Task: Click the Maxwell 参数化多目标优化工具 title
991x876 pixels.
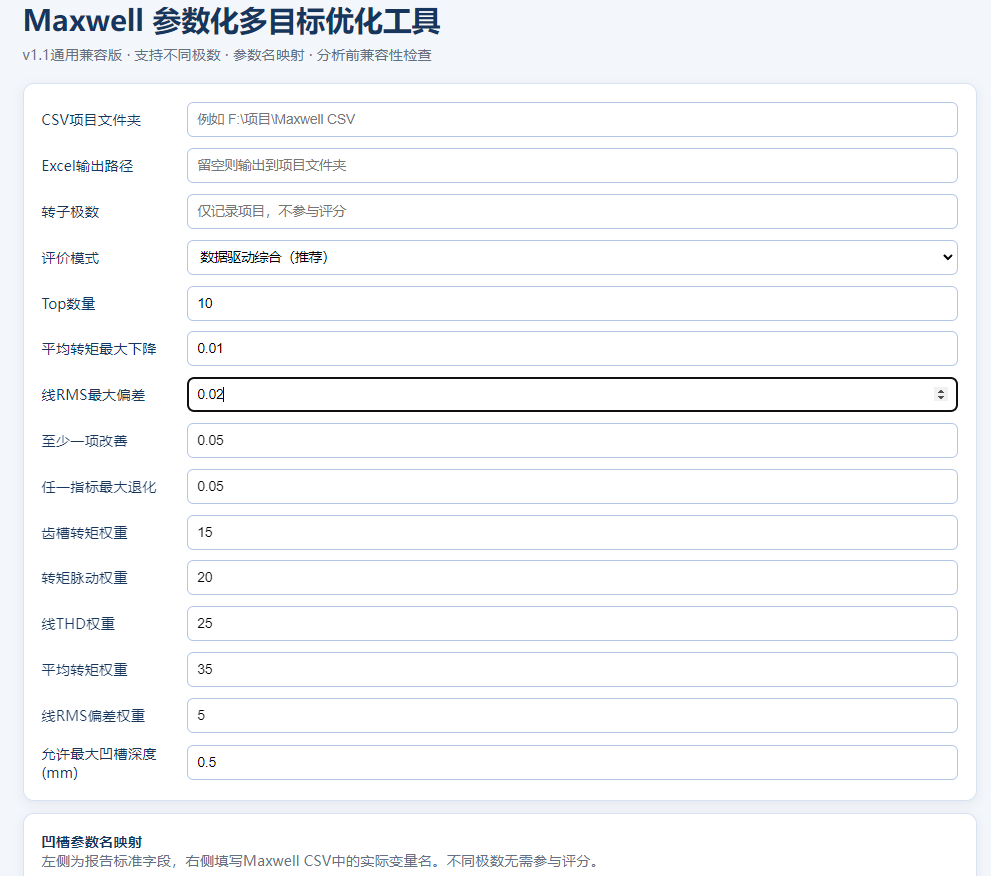Action: tap(231, 21)
